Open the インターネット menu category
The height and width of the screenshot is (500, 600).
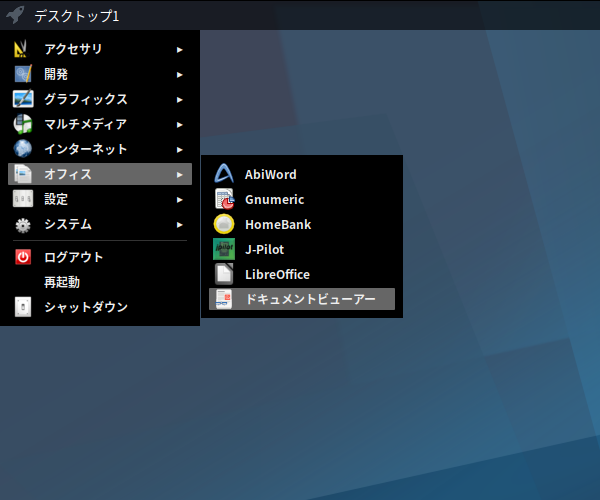click(x=100, y=149)
